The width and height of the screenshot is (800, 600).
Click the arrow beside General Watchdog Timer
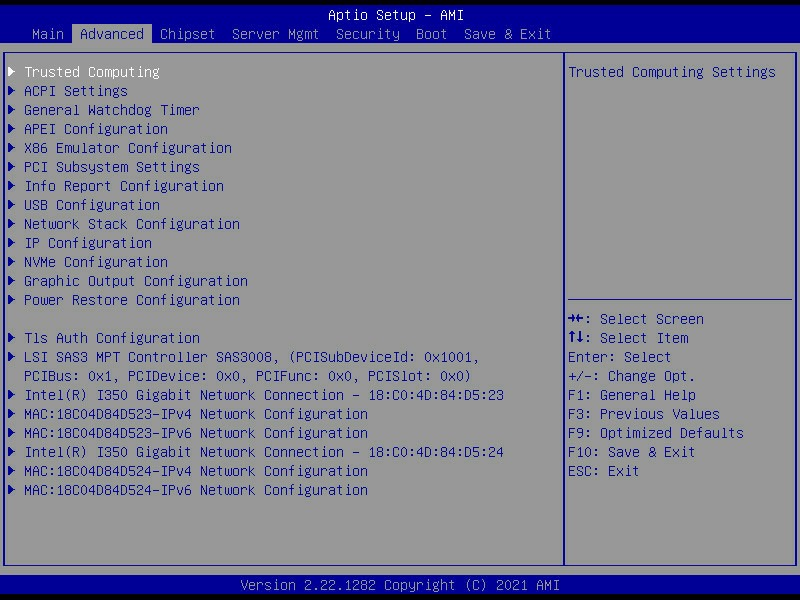(12, 110)
